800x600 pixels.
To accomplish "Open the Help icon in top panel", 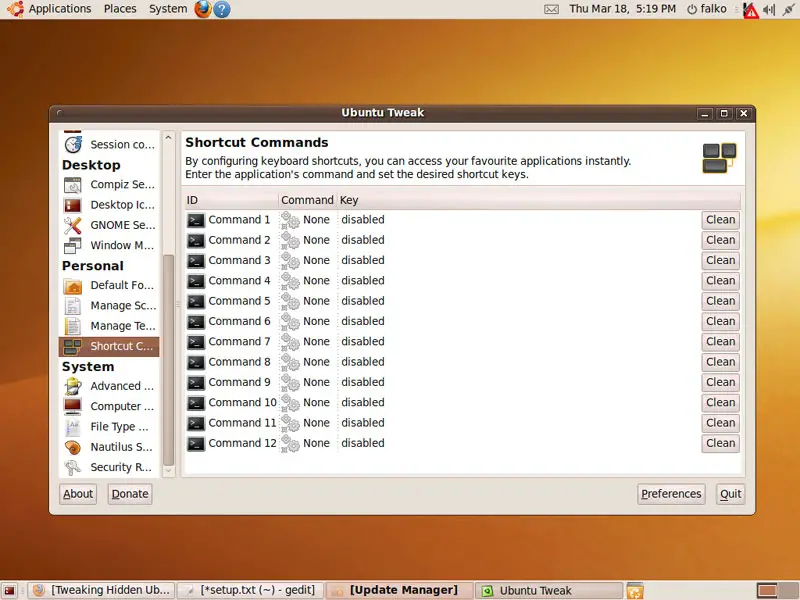I will tap(221, 9).
